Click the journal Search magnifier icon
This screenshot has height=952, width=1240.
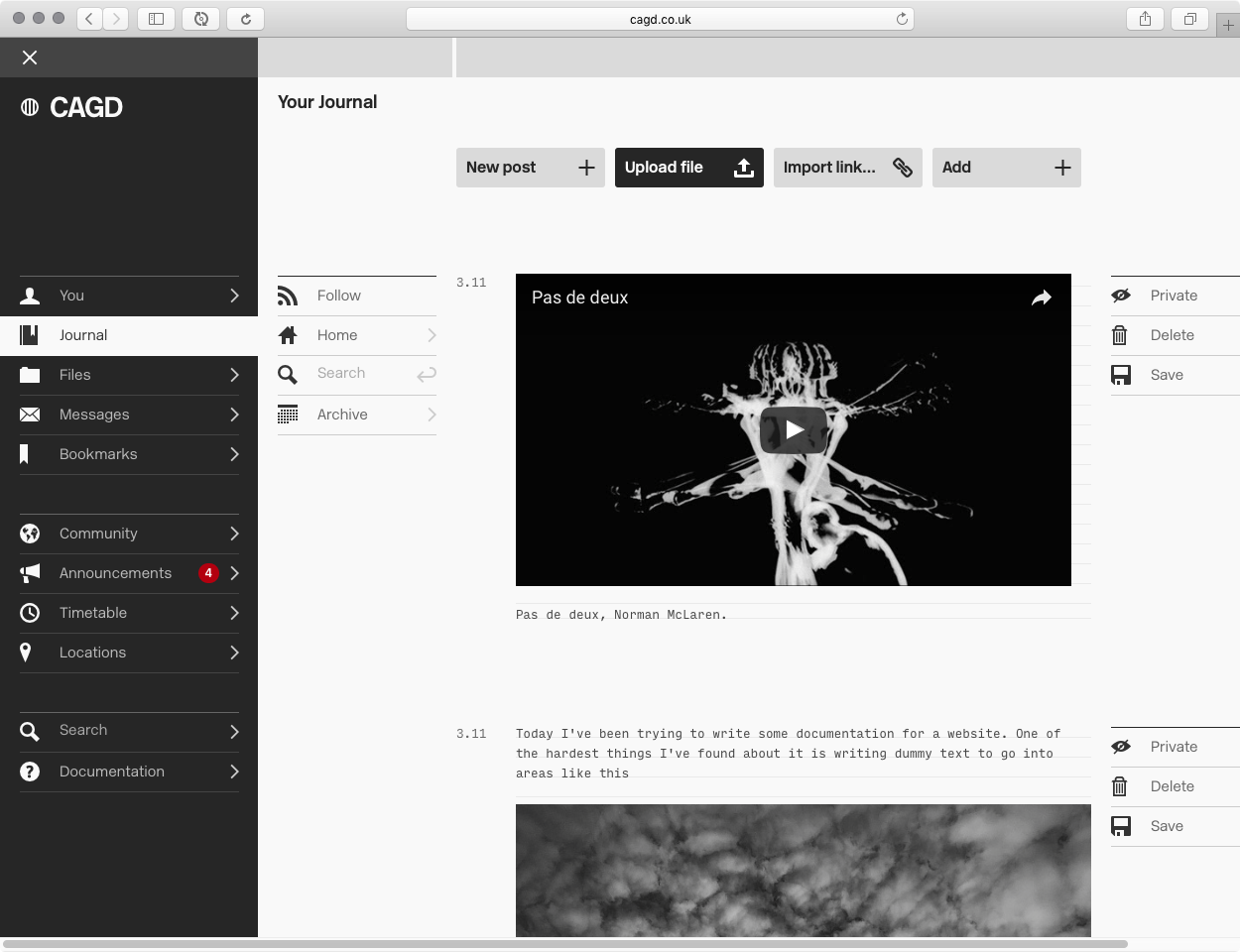[x=288, y=375]
